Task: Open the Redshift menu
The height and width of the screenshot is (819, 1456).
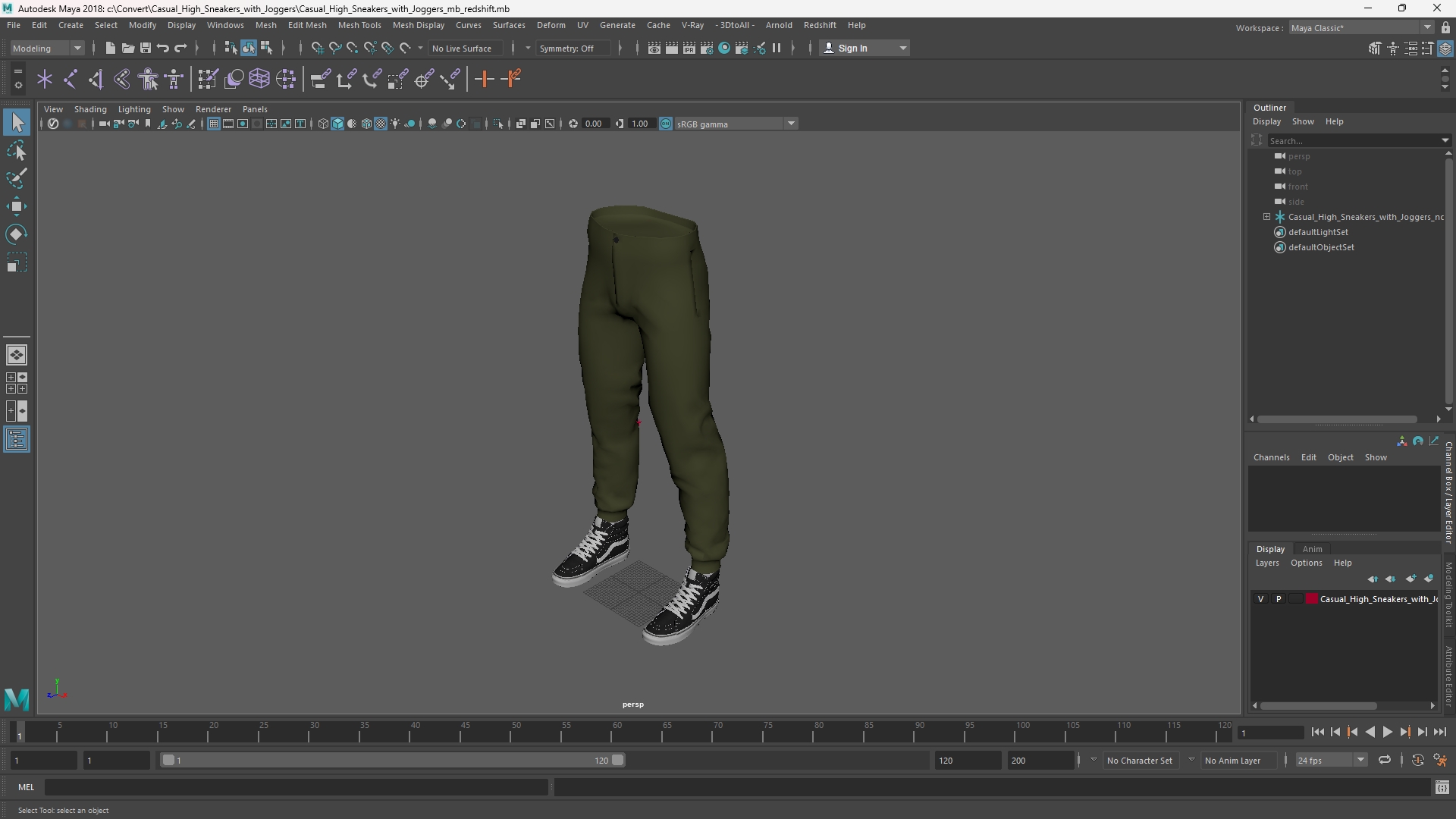Action: pos(820,25)
